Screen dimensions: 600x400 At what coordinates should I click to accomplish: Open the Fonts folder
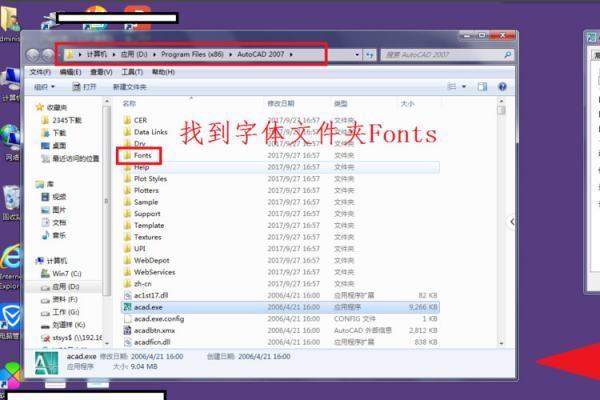tap(141, 157)
